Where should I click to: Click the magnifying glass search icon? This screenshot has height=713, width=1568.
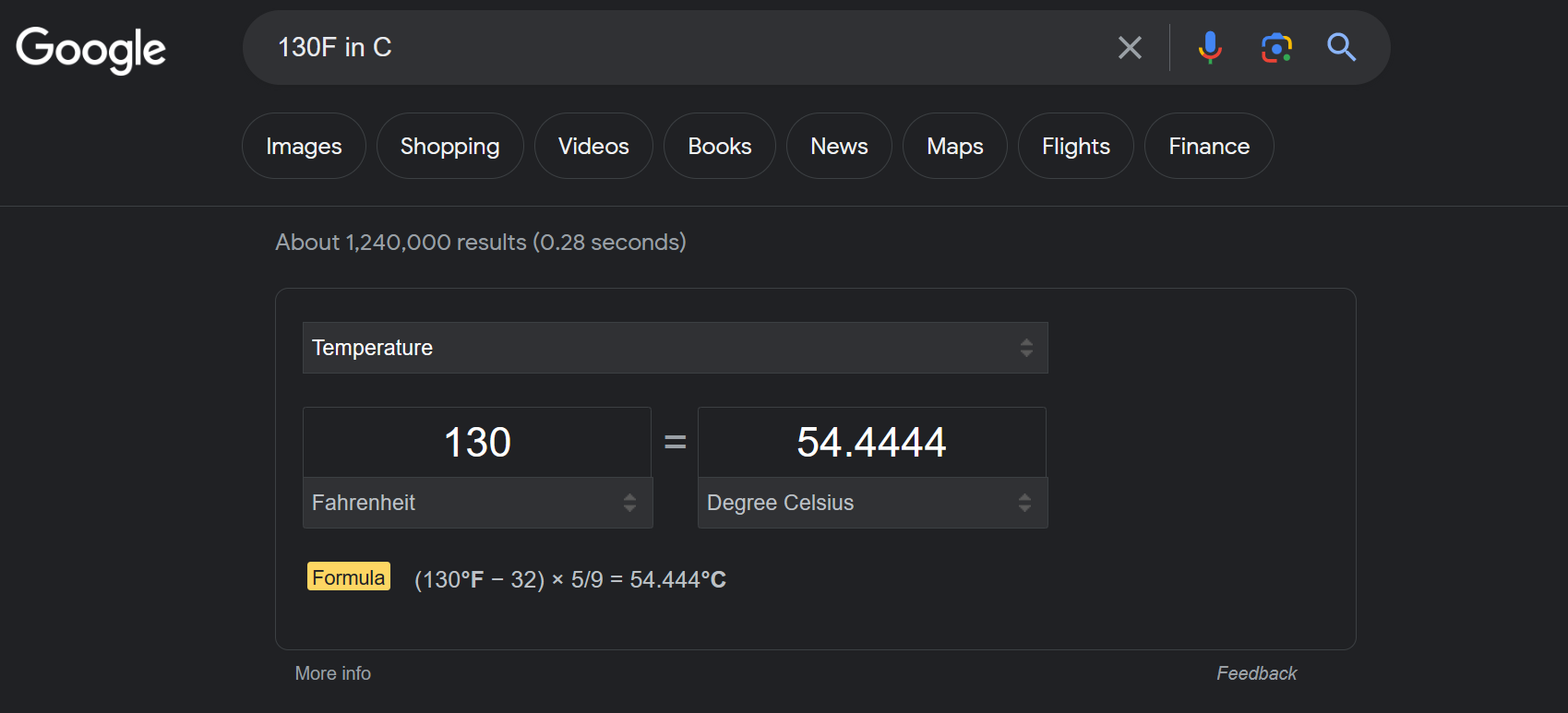(1342, 48)
